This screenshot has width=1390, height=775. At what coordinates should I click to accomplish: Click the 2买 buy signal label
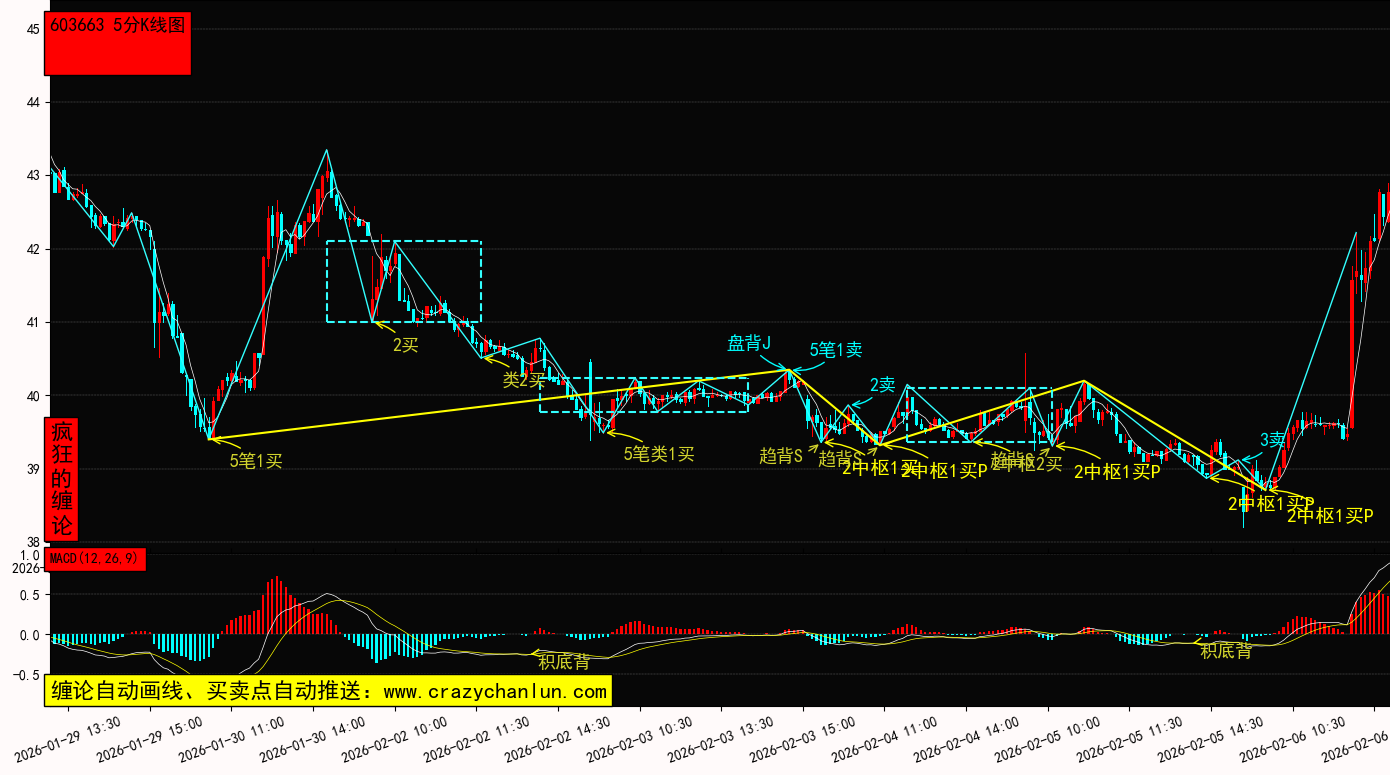[x=405, y=345]
